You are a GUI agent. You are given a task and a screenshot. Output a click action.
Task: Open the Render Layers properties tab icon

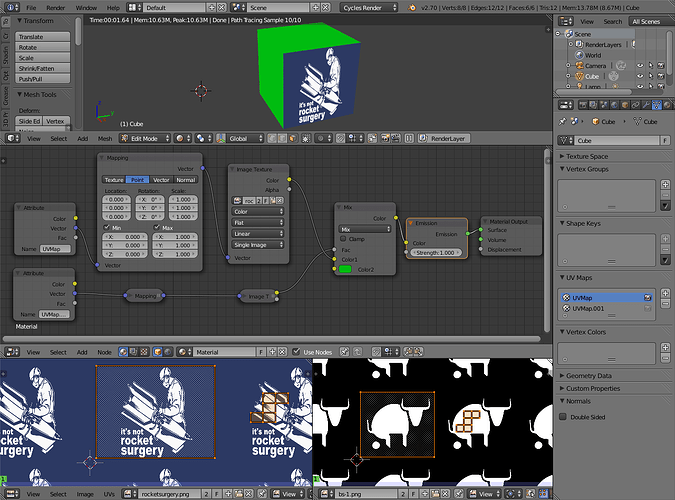point(593,105)
